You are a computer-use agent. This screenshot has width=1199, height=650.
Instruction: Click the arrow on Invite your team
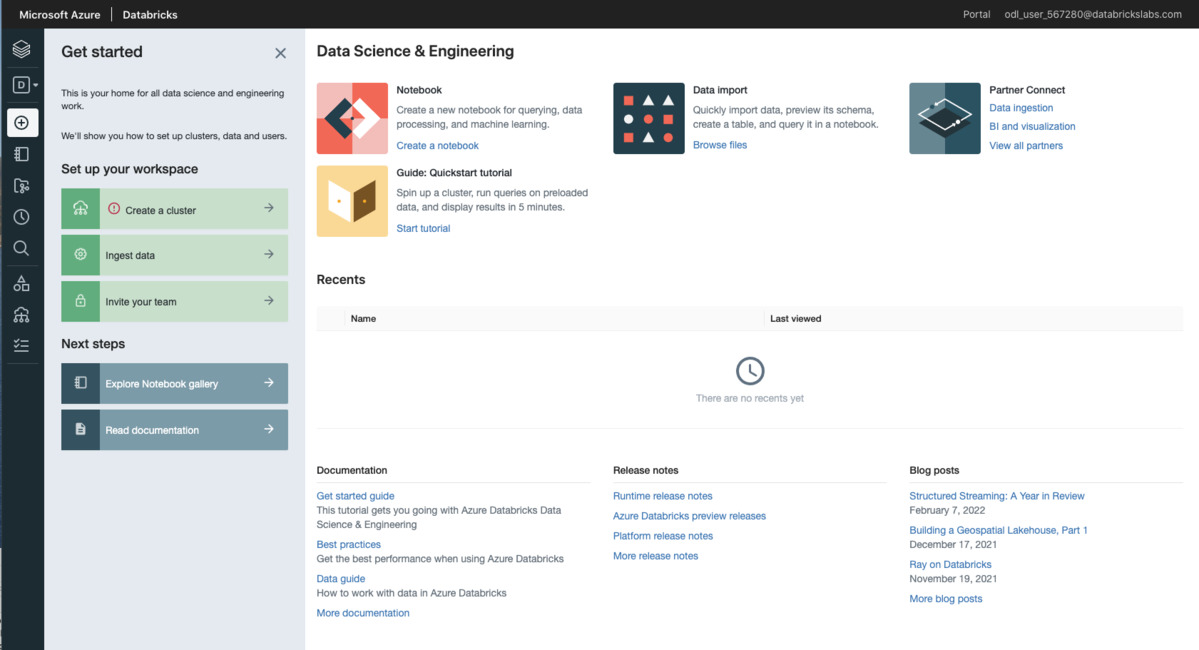[x=269, y=301]
